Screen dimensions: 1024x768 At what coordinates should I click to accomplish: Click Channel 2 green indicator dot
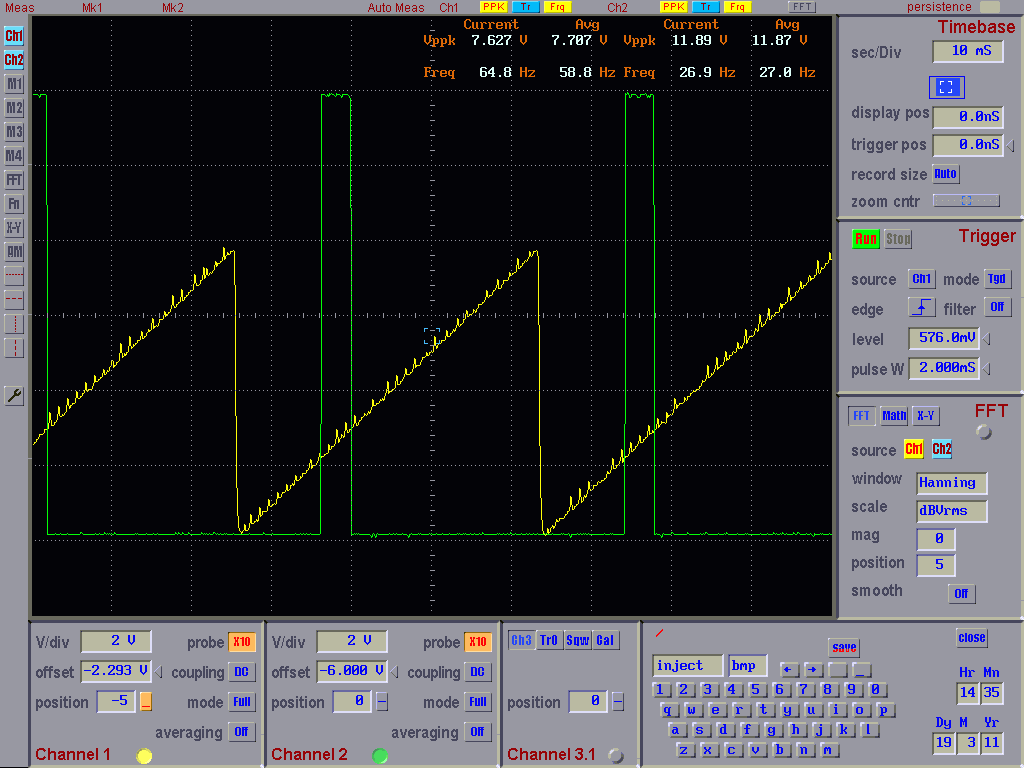pos(379,756)
